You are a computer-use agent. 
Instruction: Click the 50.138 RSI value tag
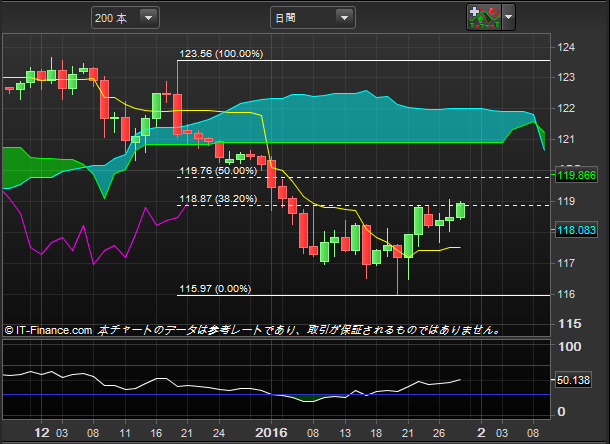pos(573,380)
